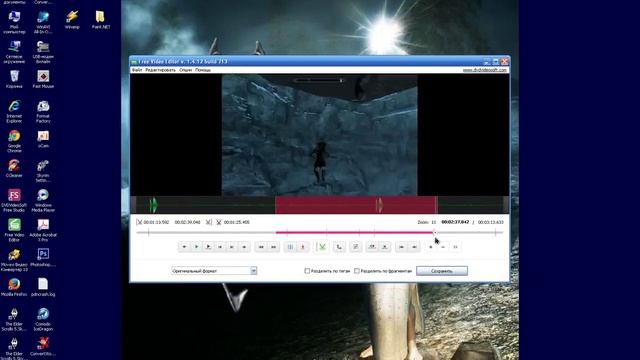
Task: Open Format Factory desktop icon
Action: (43, 111)
